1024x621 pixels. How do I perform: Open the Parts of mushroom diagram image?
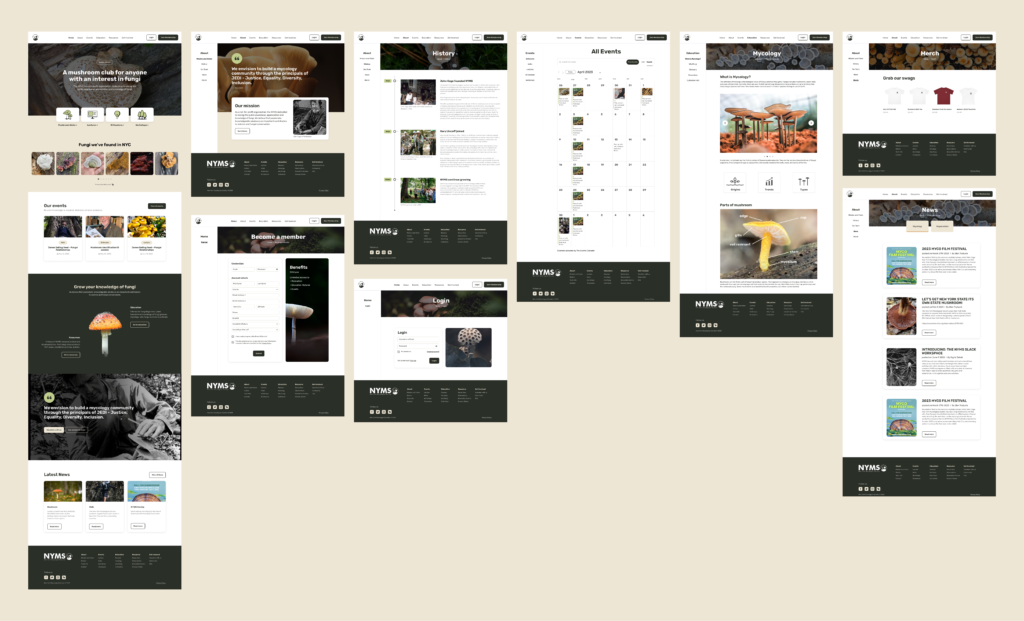[769, 244]
